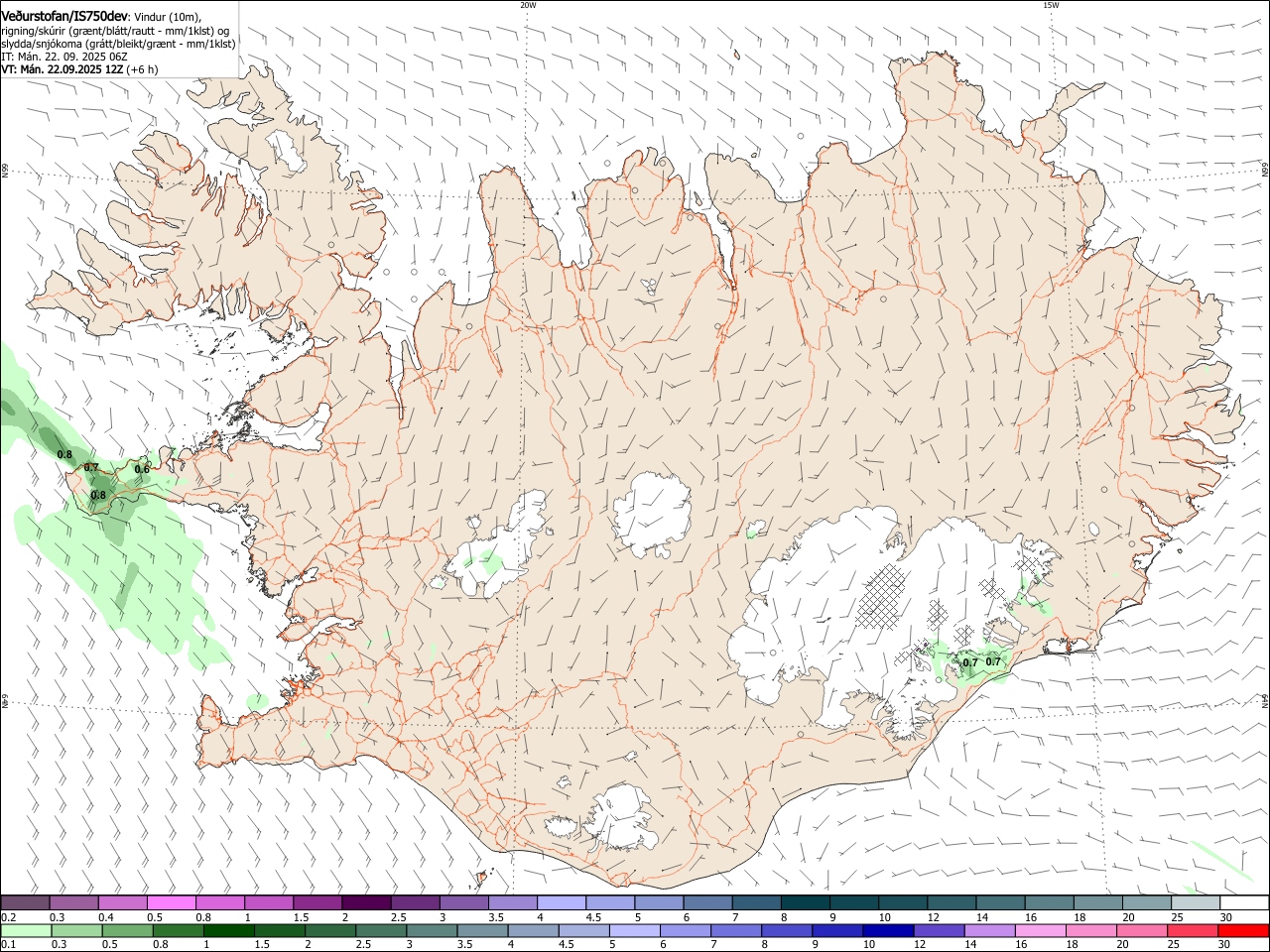
Task: Pick the pale grey 25 swatch in upper legend
Action: click(x=1196, y=902)
